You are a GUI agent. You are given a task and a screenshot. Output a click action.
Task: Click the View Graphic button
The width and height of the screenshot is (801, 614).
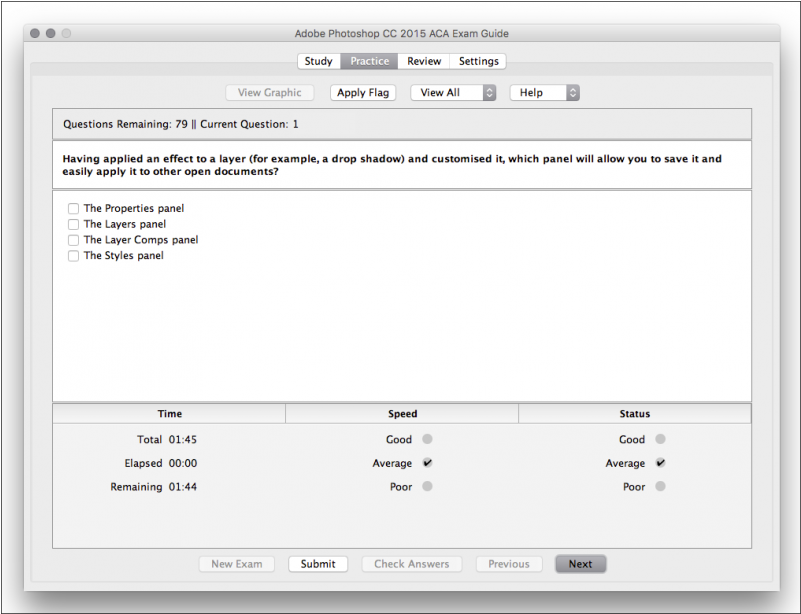270,92
